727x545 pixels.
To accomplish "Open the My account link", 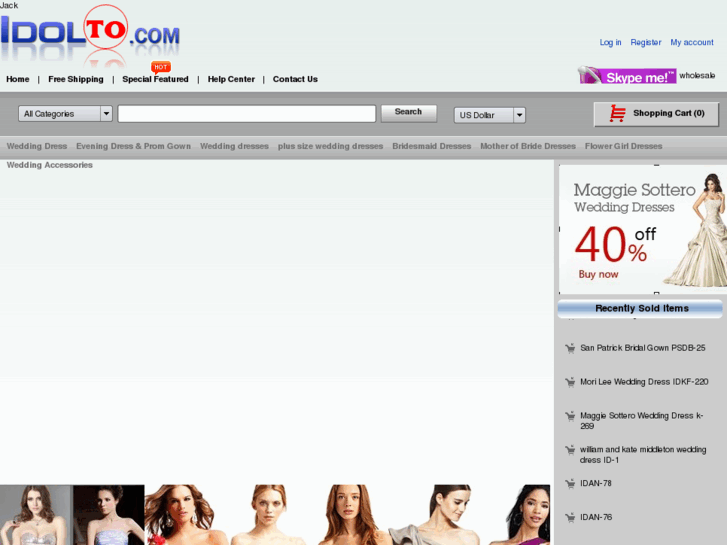I will pos(692,42).
